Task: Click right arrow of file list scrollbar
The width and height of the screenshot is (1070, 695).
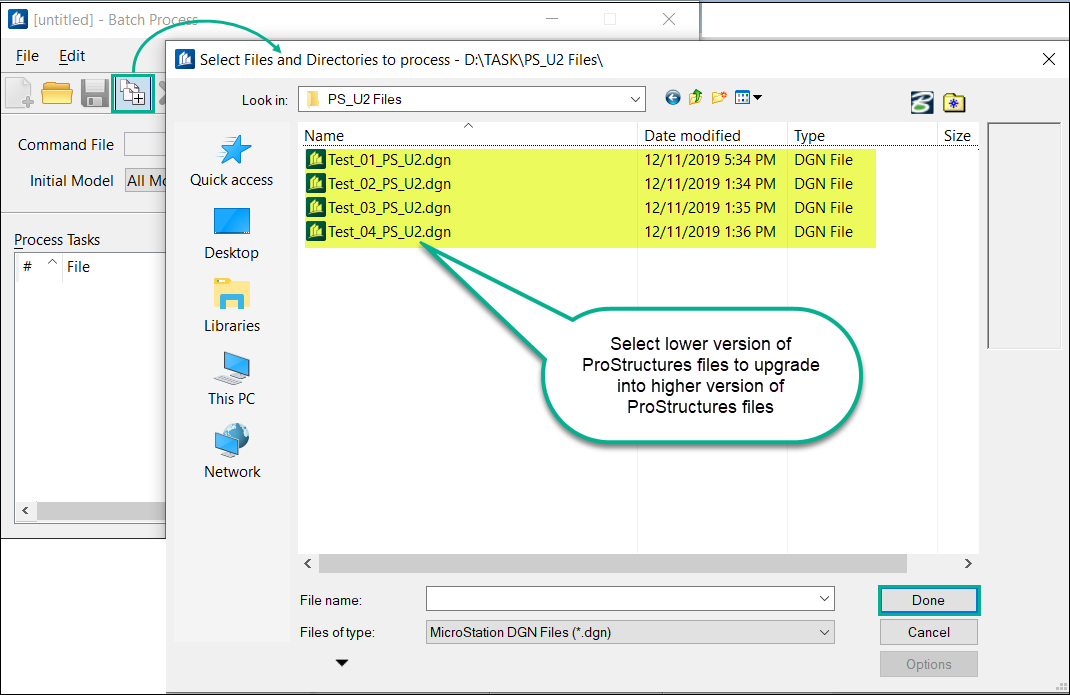Action: pyautogui.click(x=968, y=563)
